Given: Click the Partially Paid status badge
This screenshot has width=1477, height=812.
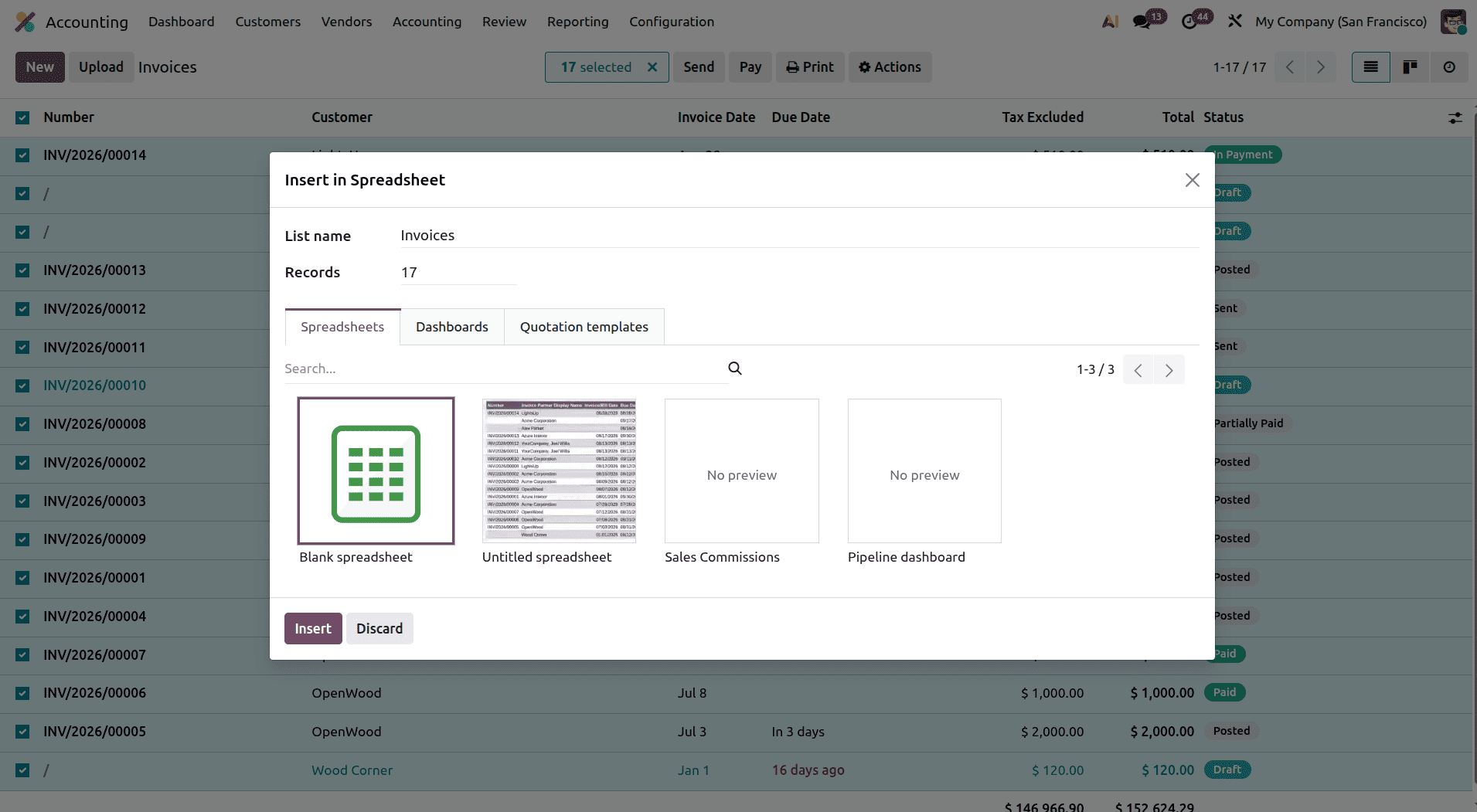Looking at the screenshot, I should click(1248, 423).
